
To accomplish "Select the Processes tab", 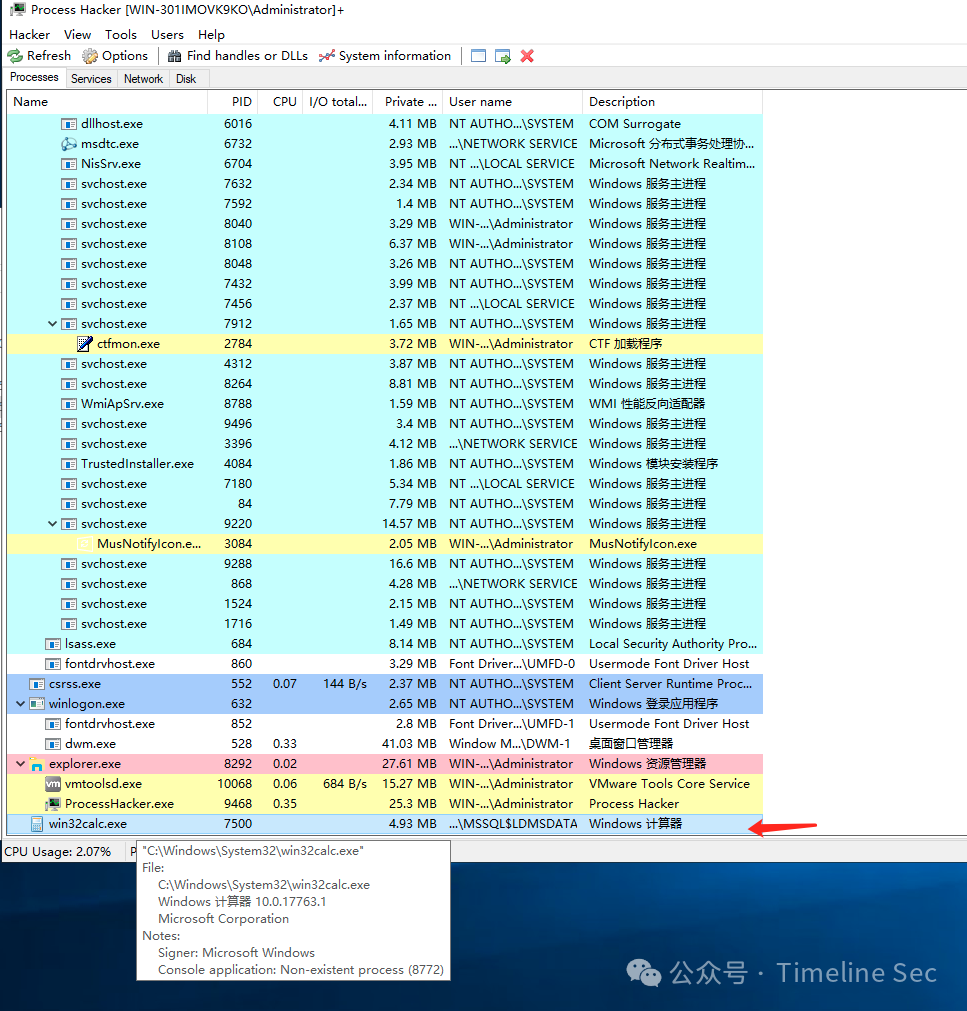I will pos(34,77).
